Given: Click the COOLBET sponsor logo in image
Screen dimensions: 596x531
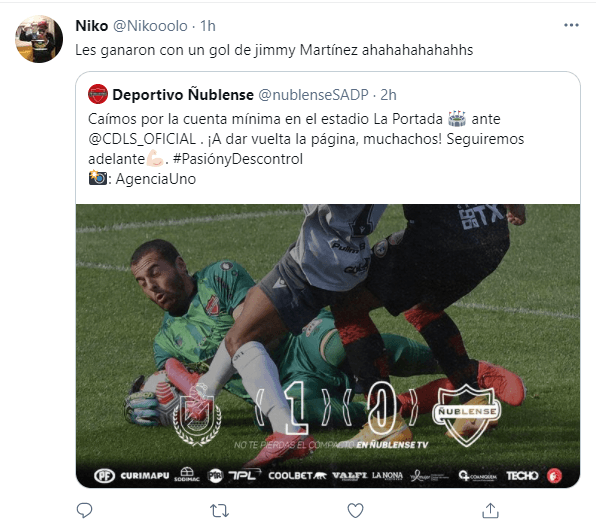Looking at the screenshot, I should point(297,476).
